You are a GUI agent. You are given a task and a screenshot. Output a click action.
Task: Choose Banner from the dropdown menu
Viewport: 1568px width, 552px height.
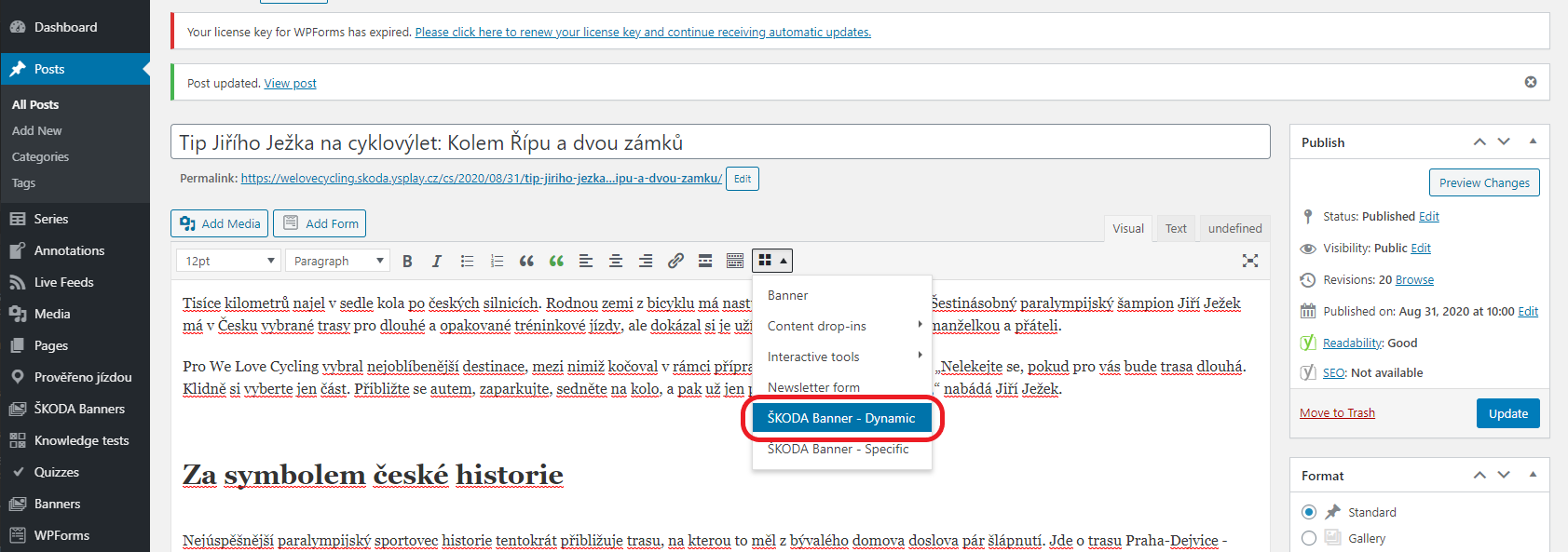tap(842, 295)
